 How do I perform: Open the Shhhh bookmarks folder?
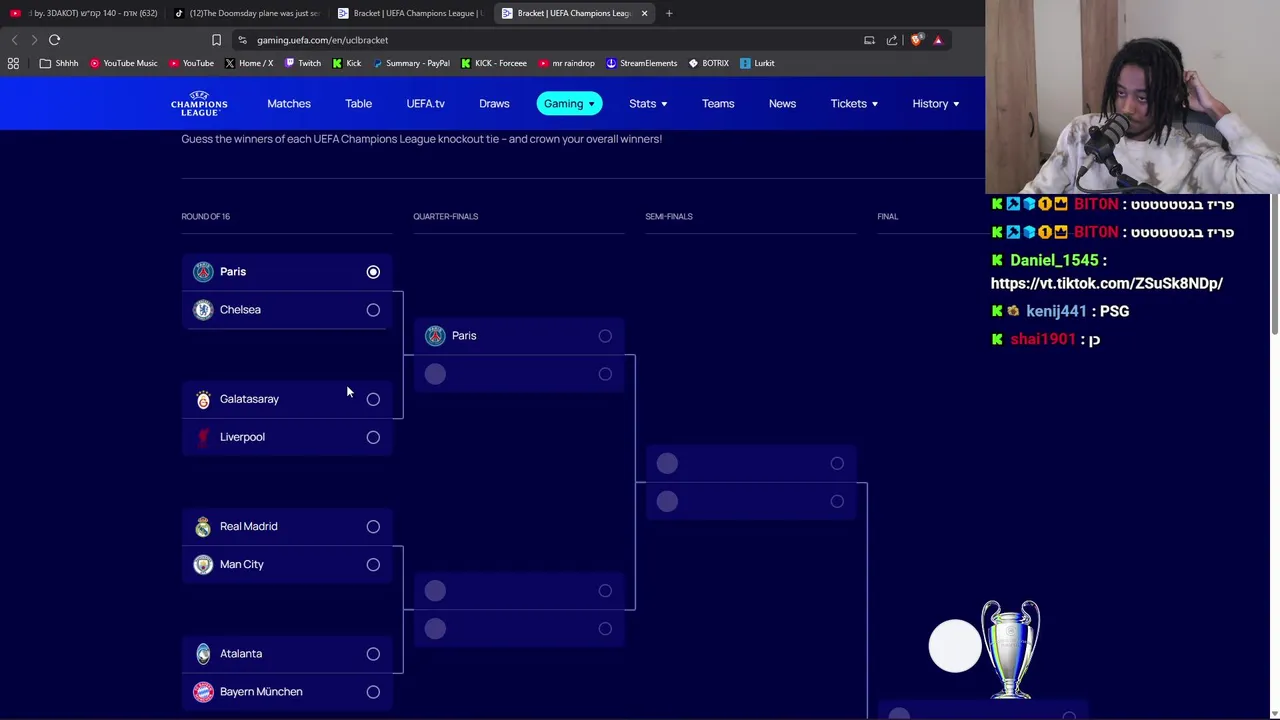59,63
